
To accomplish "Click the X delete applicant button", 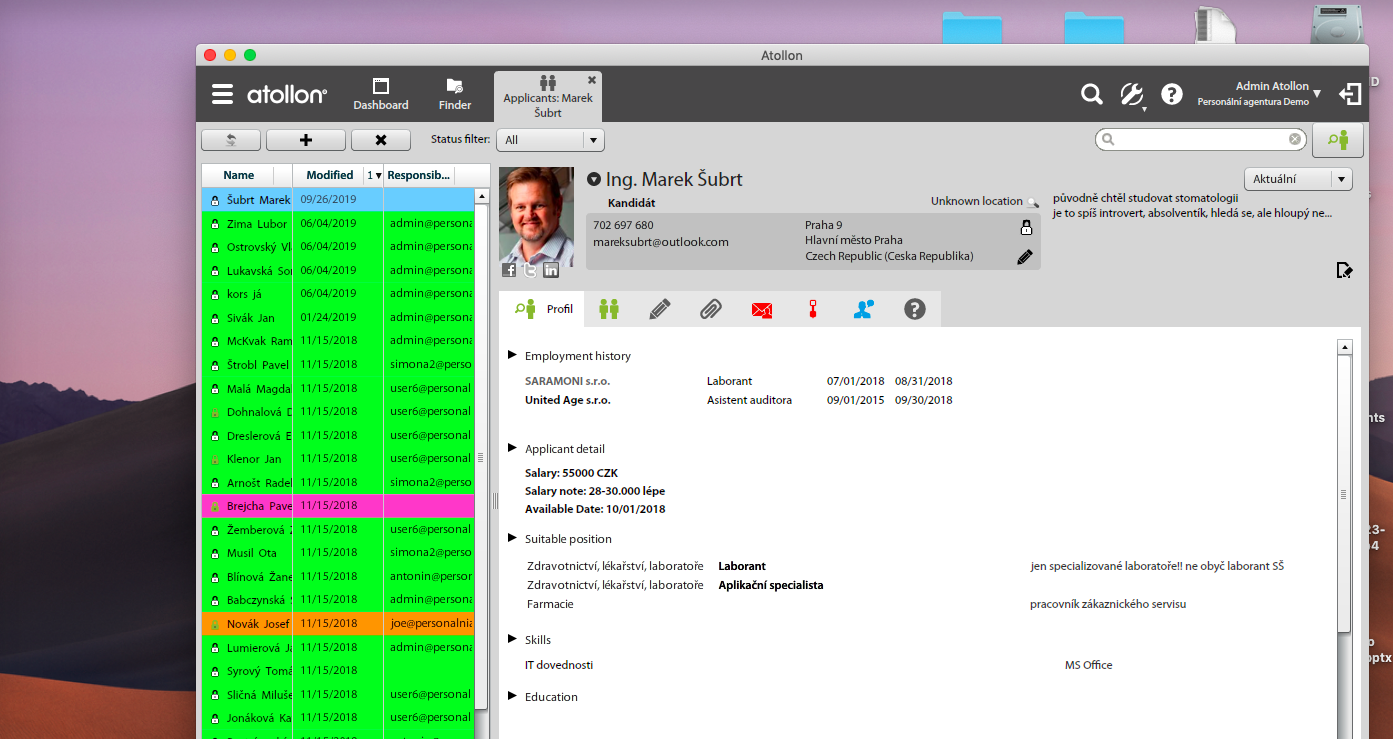I will pyautogui.click(x=380, y=141).
